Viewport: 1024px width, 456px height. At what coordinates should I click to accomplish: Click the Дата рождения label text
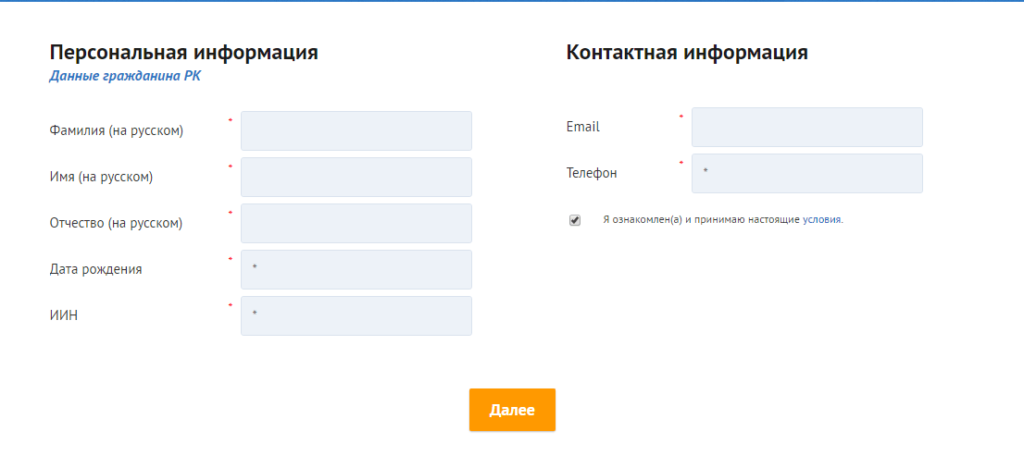(x=95, y=269)
